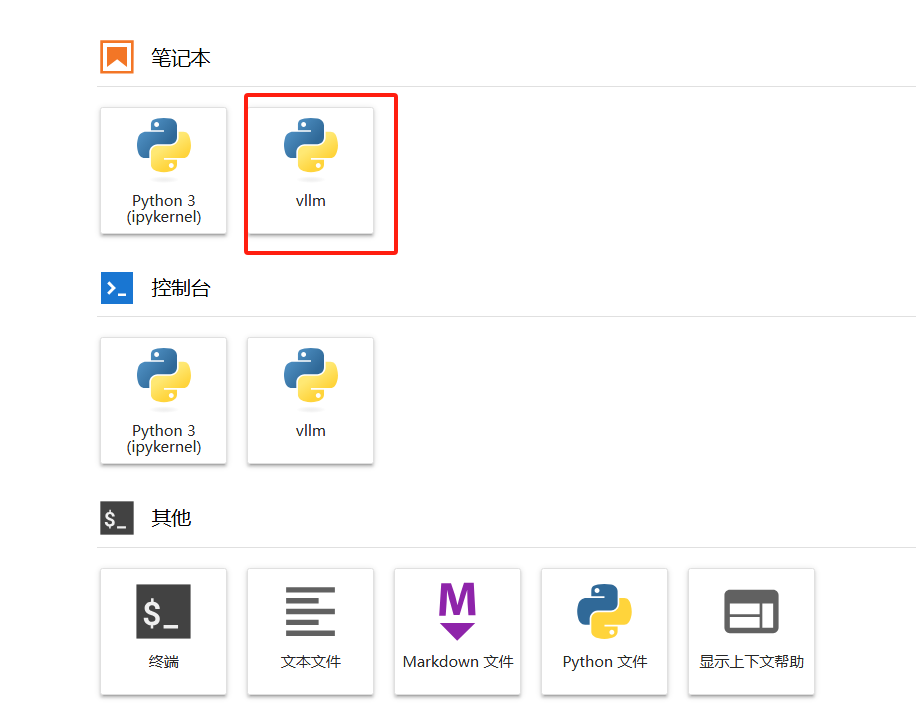This screenshot has height=719, width=916.
Task: Open a vllm kernel console
Action: coord(310,401)
